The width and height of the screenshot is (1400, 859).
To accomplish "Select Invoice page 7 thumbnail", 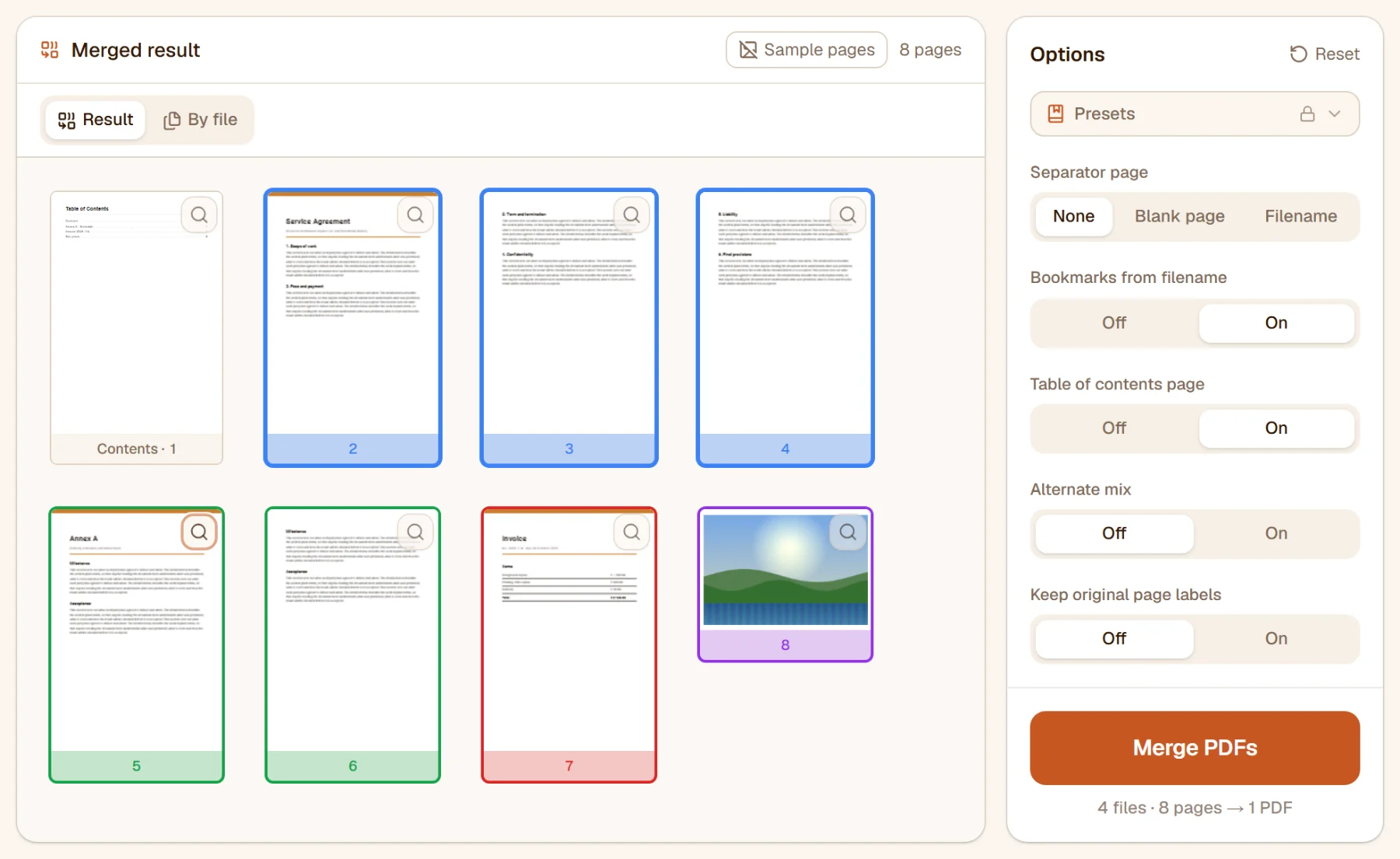I will point(569,644).
